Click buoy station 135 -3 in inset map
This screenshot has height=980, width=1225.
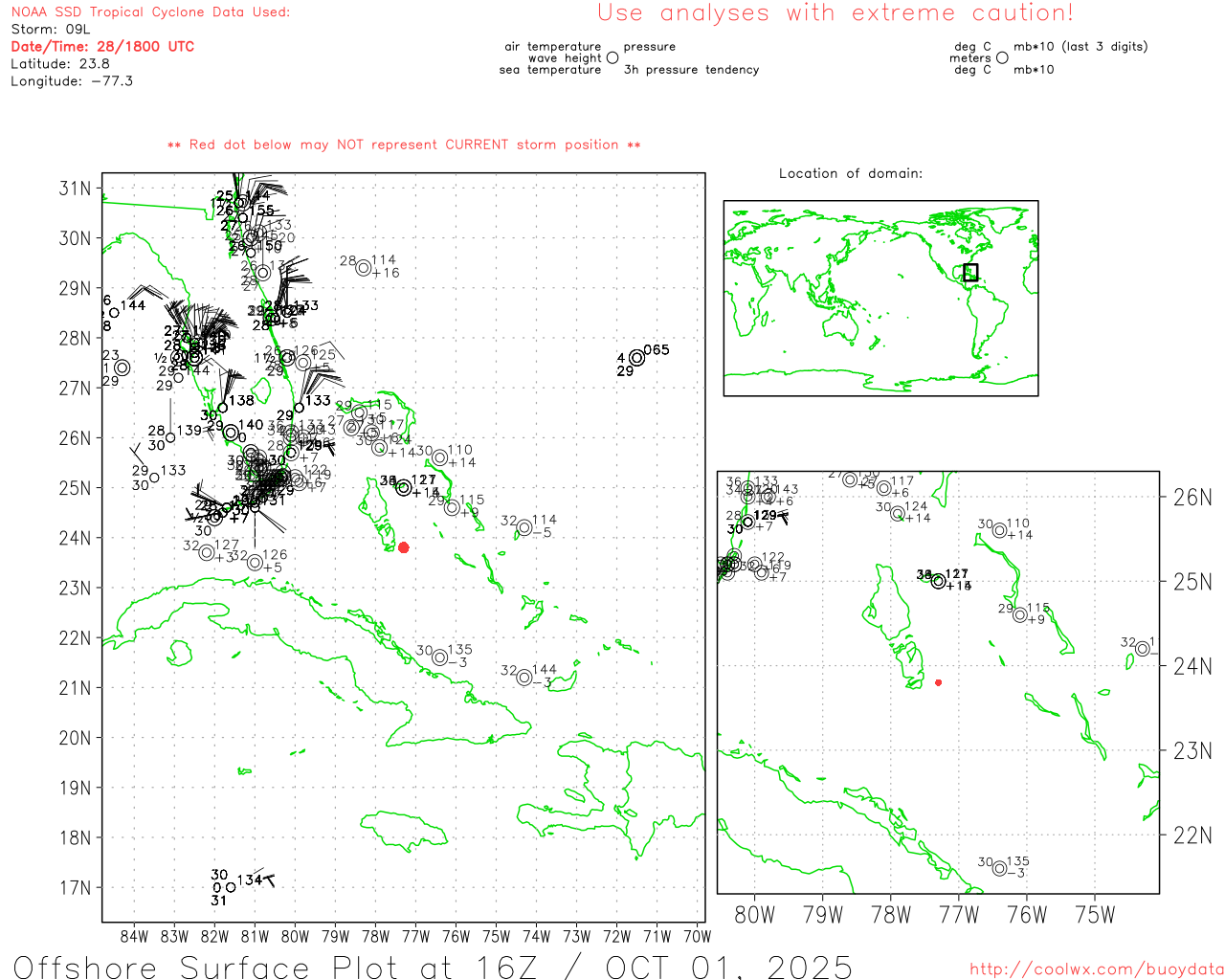(1000, 868)
